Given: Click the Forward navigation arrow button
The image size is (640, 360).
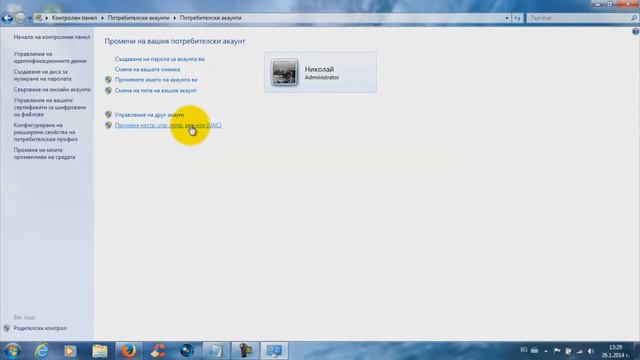Looking at the screenshot, I should point(20,18).
